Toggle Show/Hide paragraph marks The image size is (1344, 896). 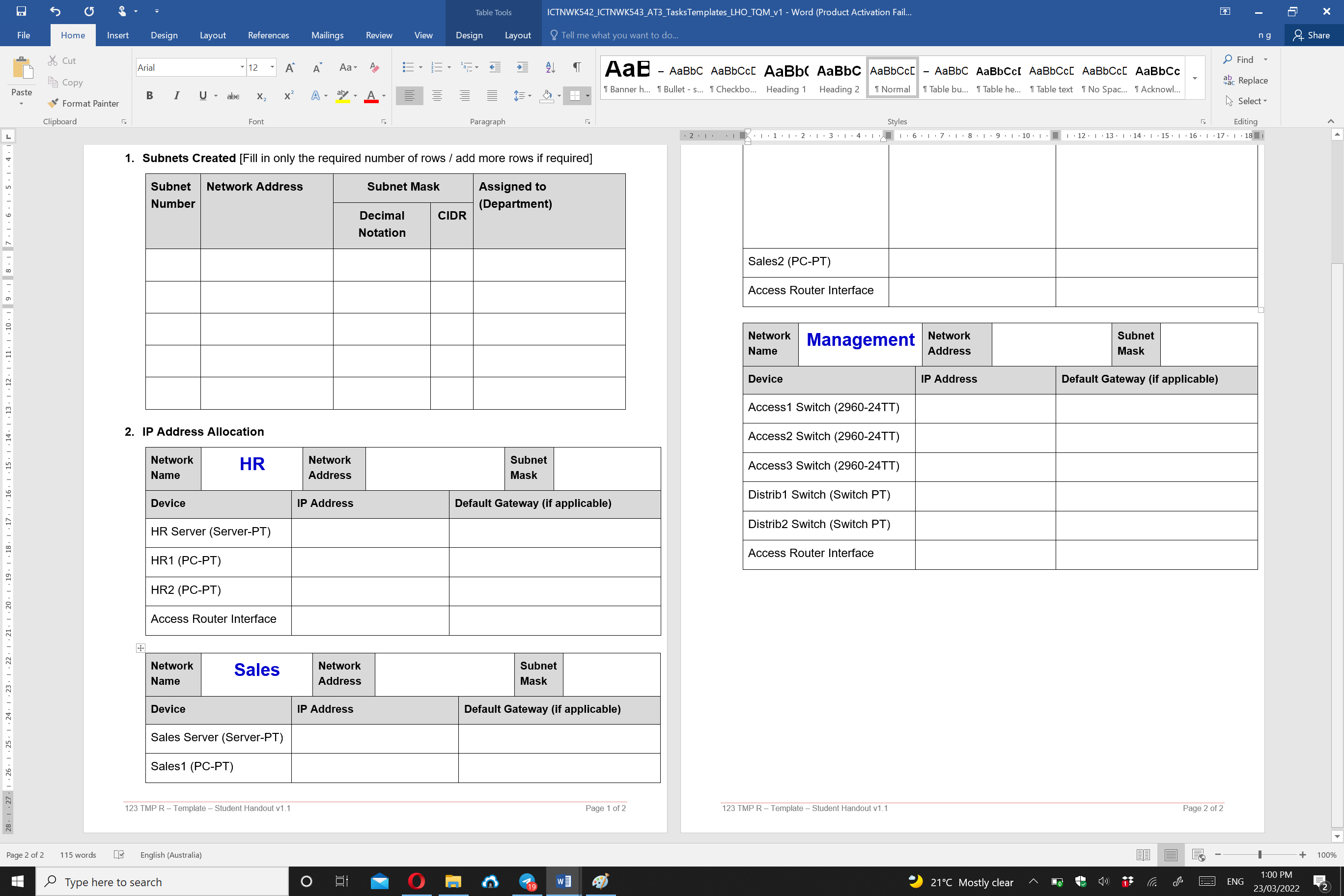coord(577,67)
